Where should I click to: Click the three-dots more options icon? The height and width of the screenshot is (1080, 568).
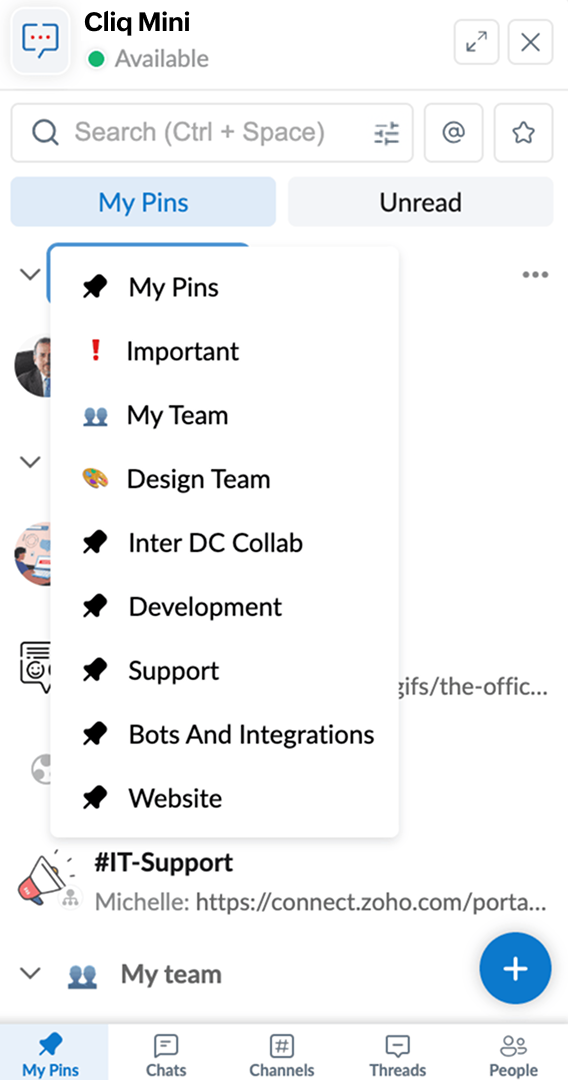535,275
